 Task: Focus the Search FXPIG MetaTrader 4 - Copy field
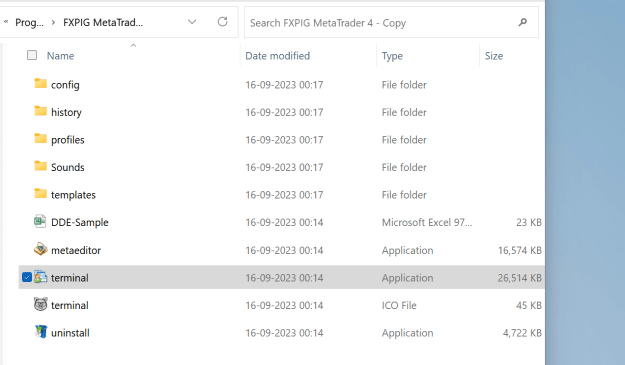pos(391,22)
